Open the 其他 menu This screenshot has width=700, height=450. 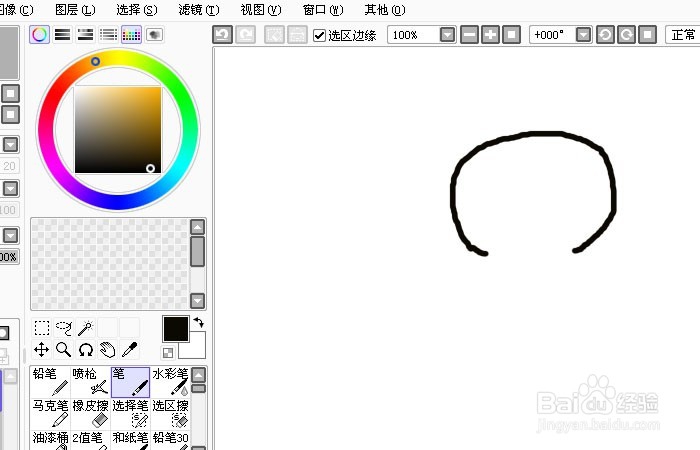tap(385, 9)
